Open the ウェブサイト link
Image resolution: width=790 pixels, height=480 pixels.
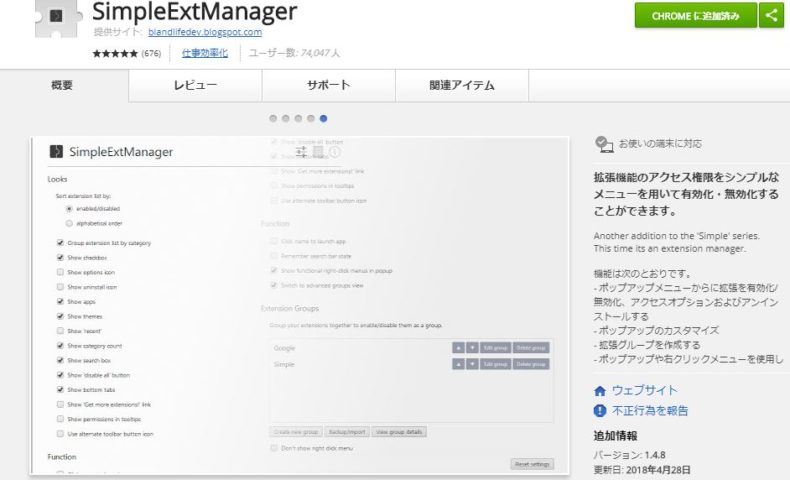coord(644,390)
